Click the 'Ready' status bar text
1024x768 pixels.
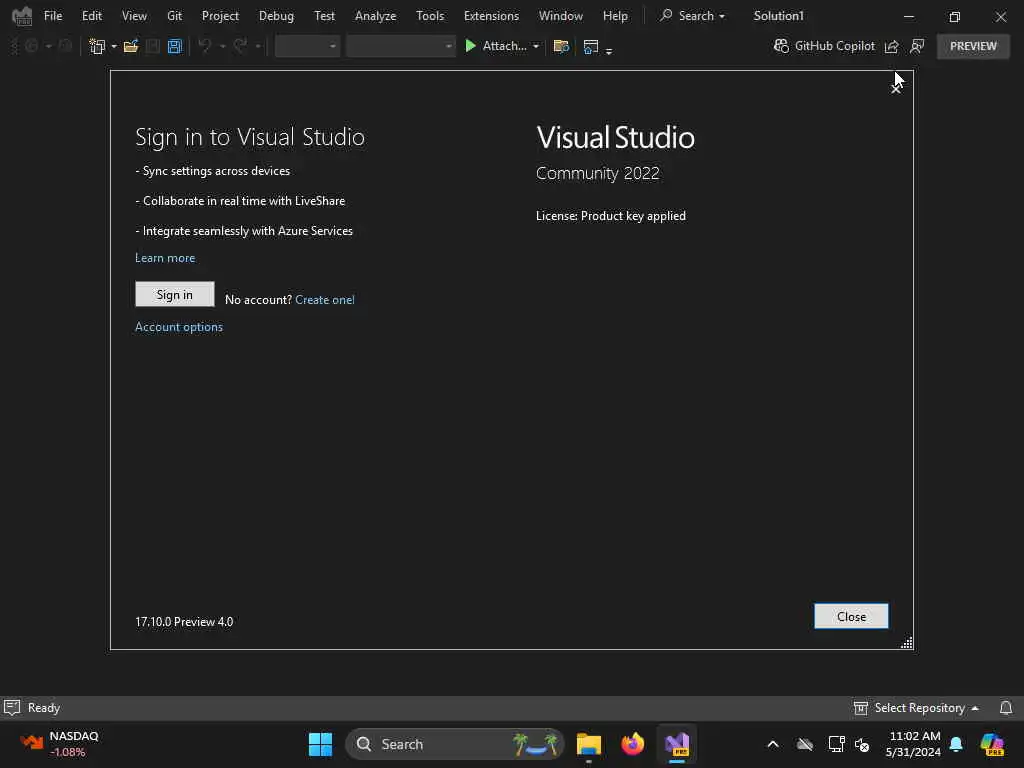[44, 708]
